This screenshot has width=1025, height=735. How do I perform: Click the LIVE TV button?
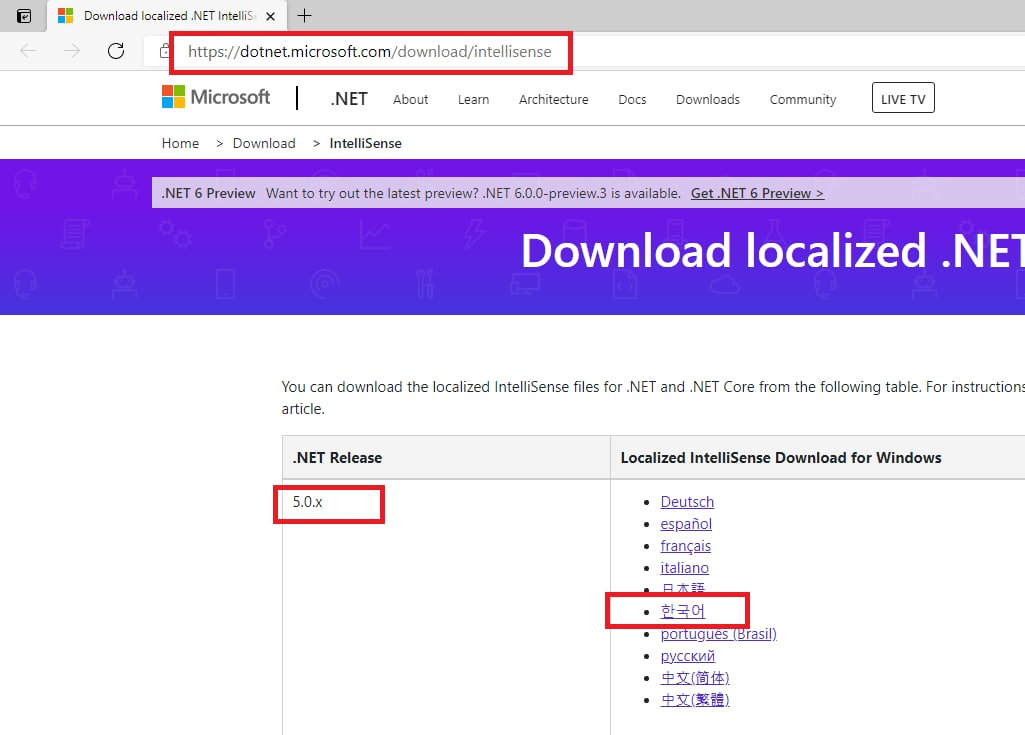[x=903, y=98]
